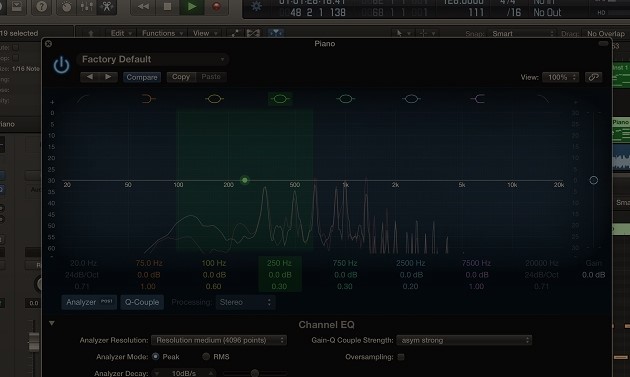Open the Editors scissors icon
The height and width of the screenshot is (377, 630).
click(x=107, y=6)
